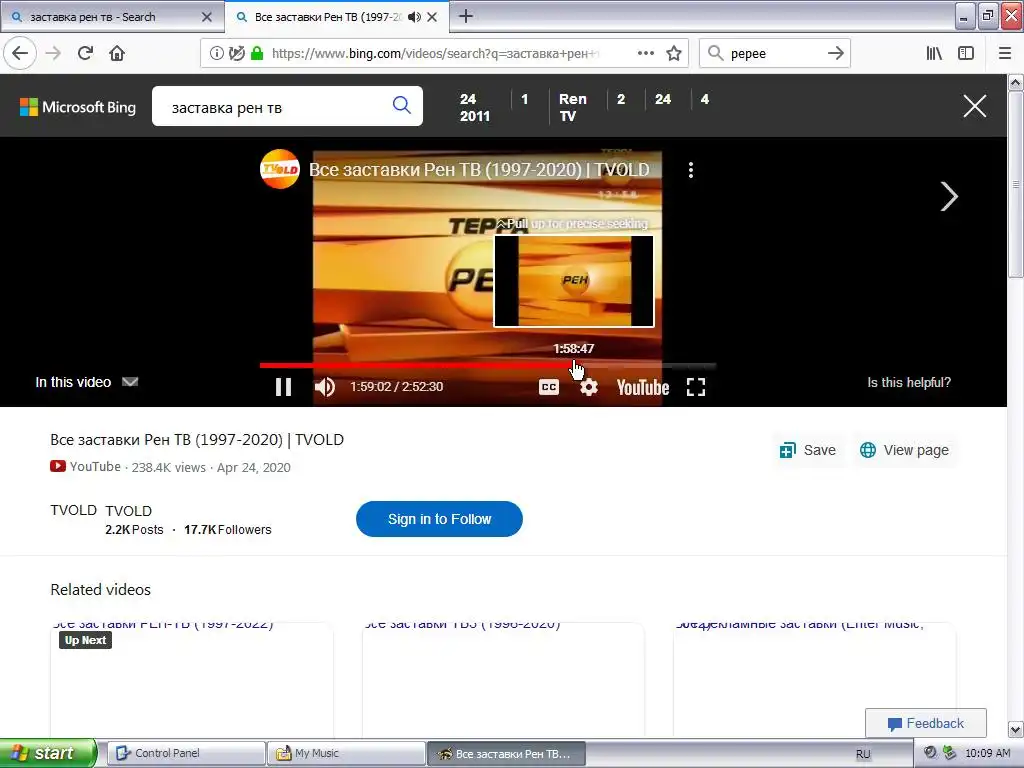Open View page link

904,450
